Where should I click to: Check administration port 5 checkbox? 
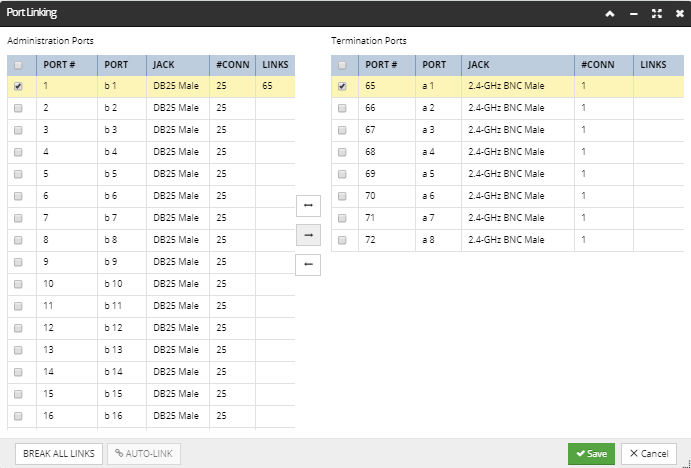click(18, 174)
